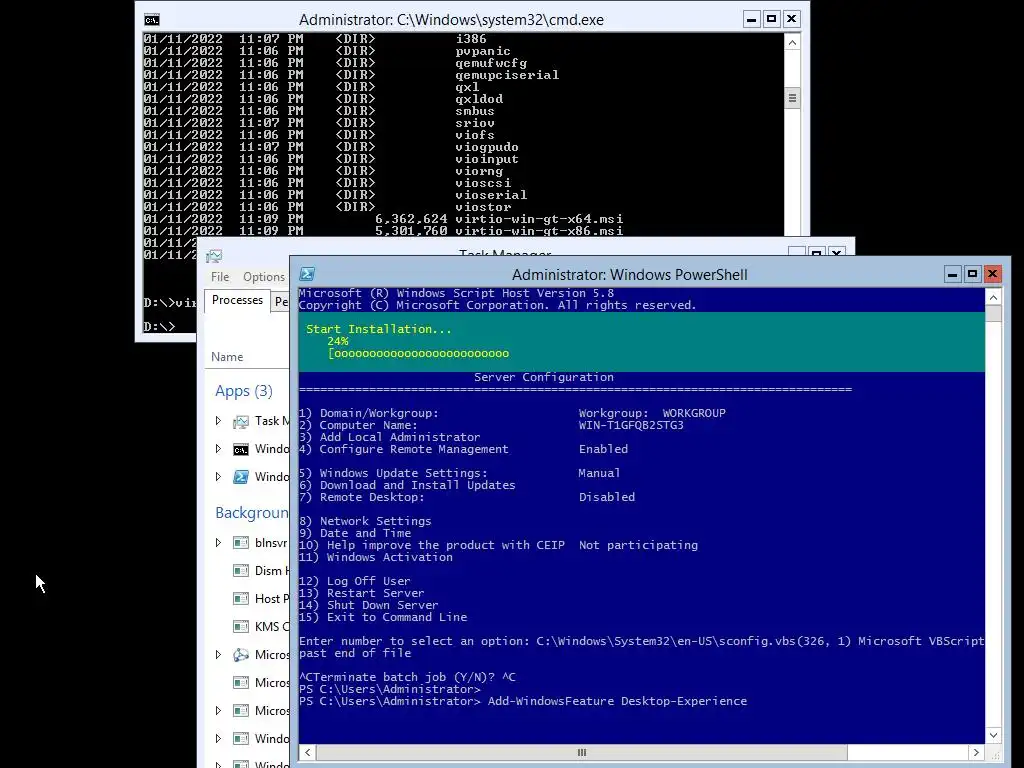Click the Restart Server option text

[x=376, y=593]
